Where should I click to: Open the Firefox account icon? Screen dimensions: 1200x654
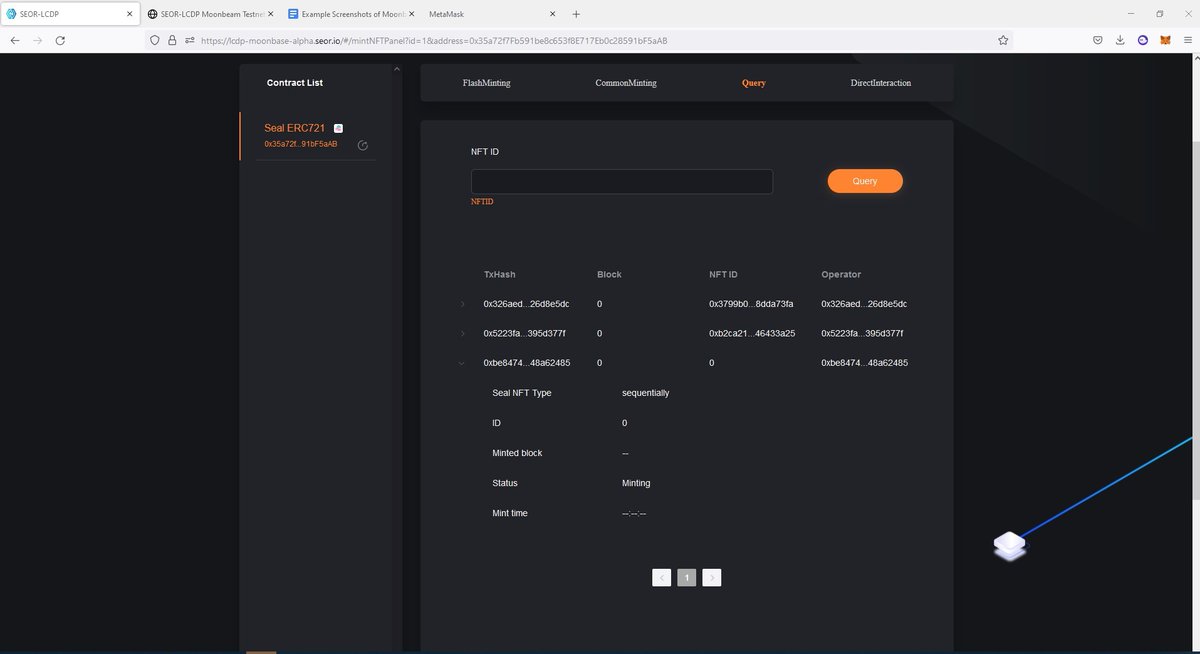[1143, 40]
